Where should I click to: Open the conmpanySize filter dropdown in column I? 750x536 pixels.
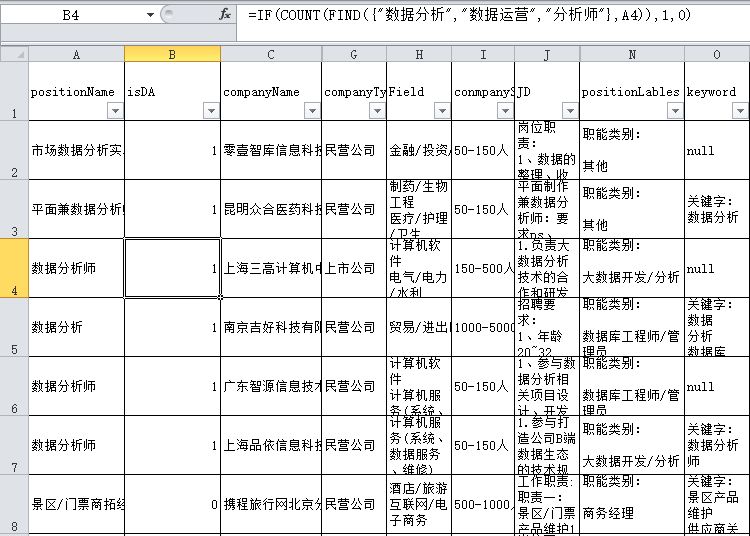click(x=505, y=111)
